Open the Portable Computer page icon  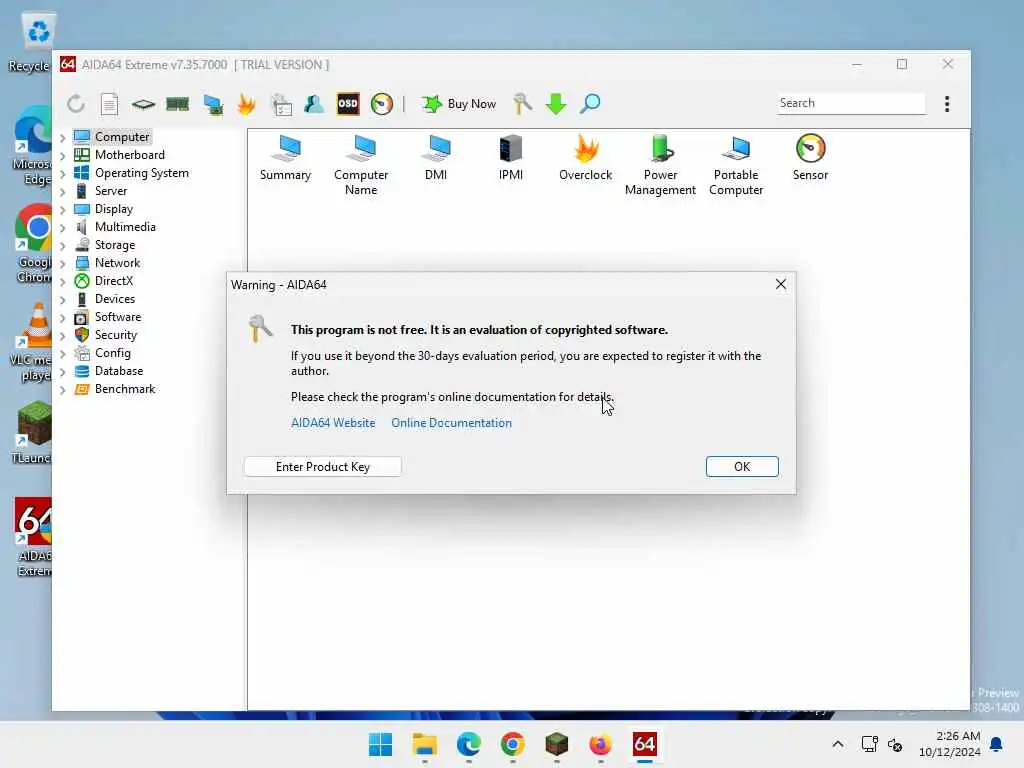coord(736,165)
